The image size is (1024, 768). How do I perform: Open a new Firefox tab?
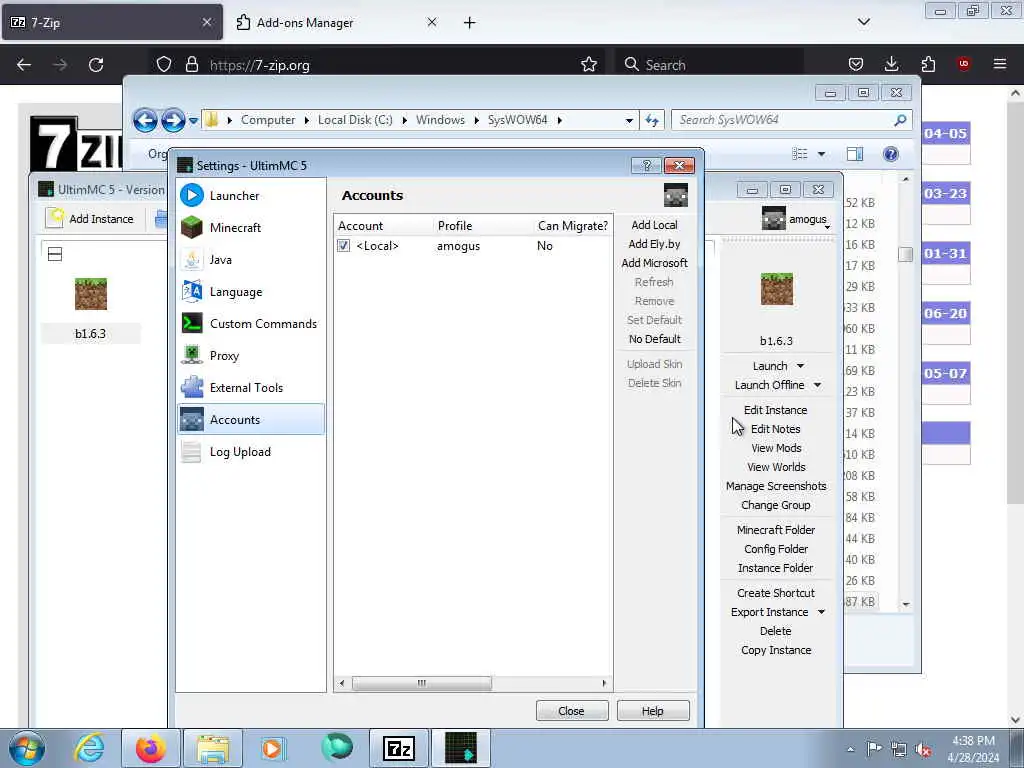coord(470,23)
